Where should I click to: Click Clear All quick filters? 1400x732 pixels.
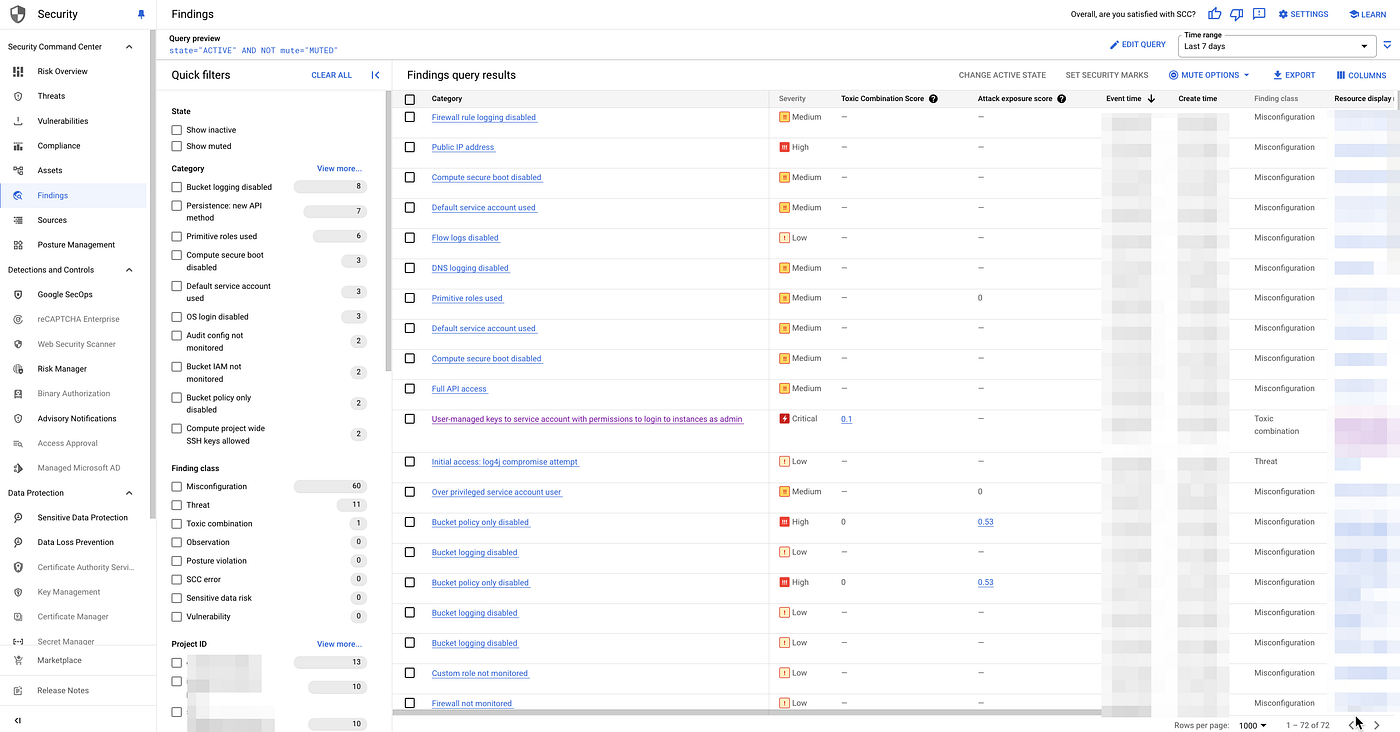coord(331,75)
